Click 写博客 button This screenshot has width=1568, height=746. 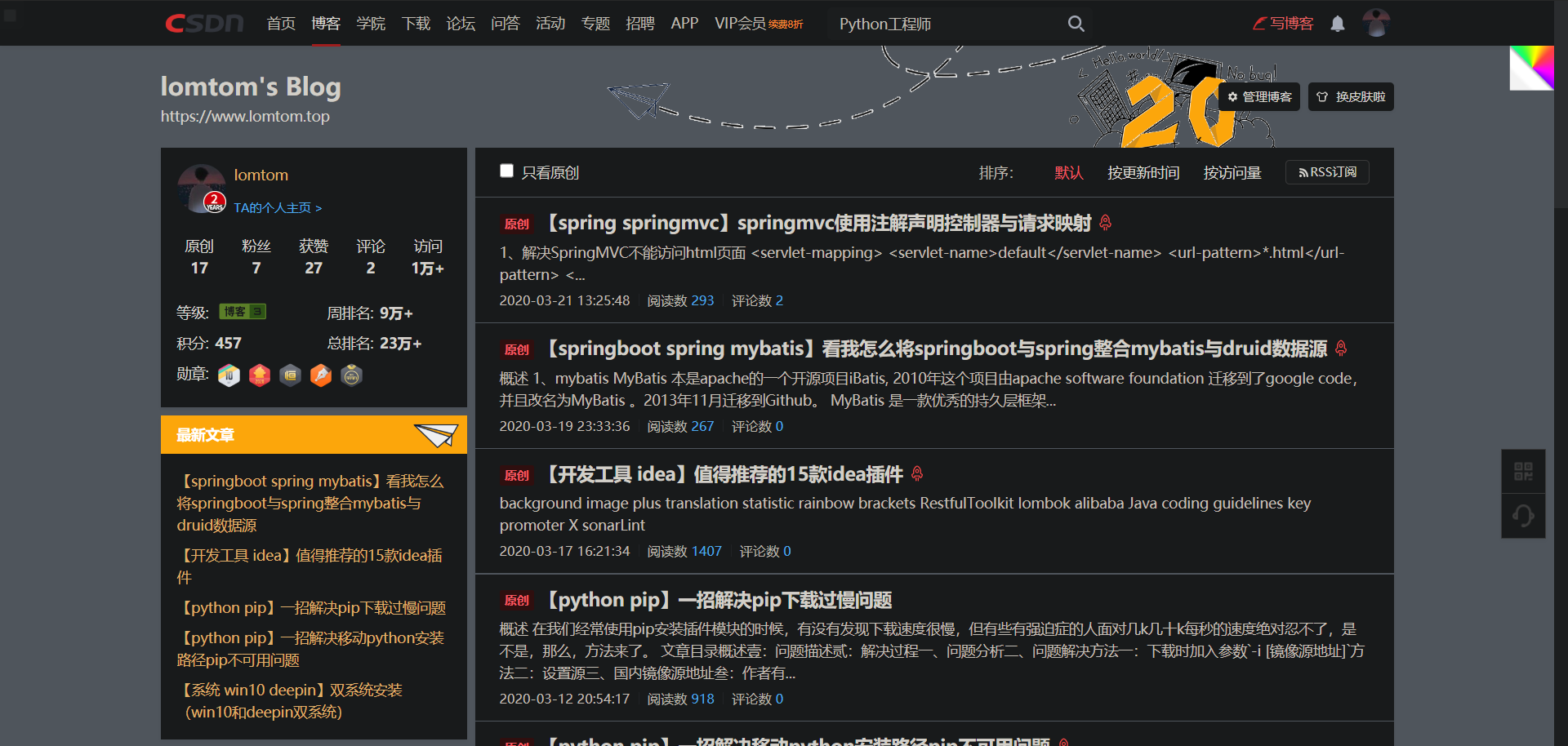(1283, 24)
